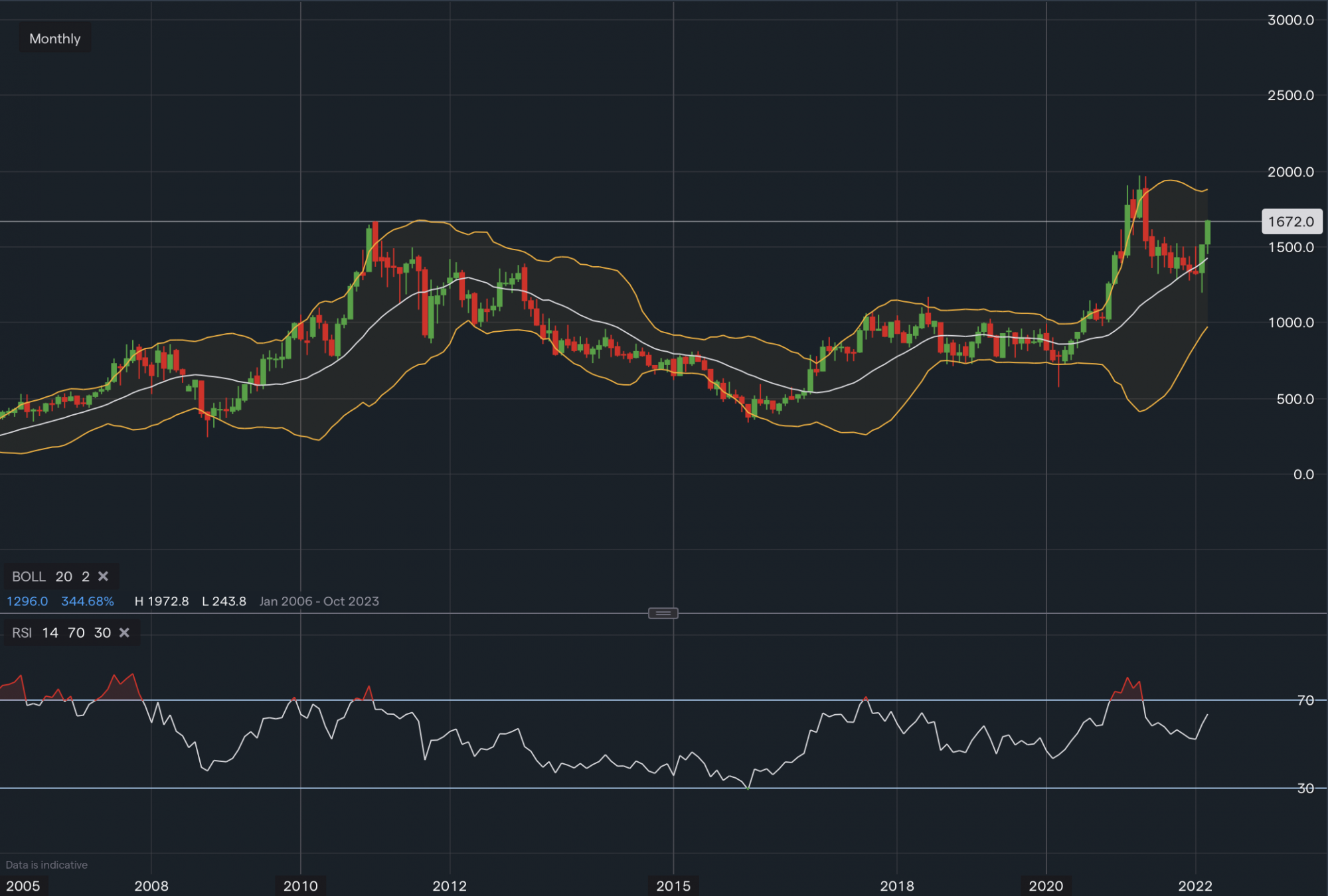This screenshot has height=896, width=1328.
Task: Edit the RSI overbought value 70
Action: click(76, 633)
